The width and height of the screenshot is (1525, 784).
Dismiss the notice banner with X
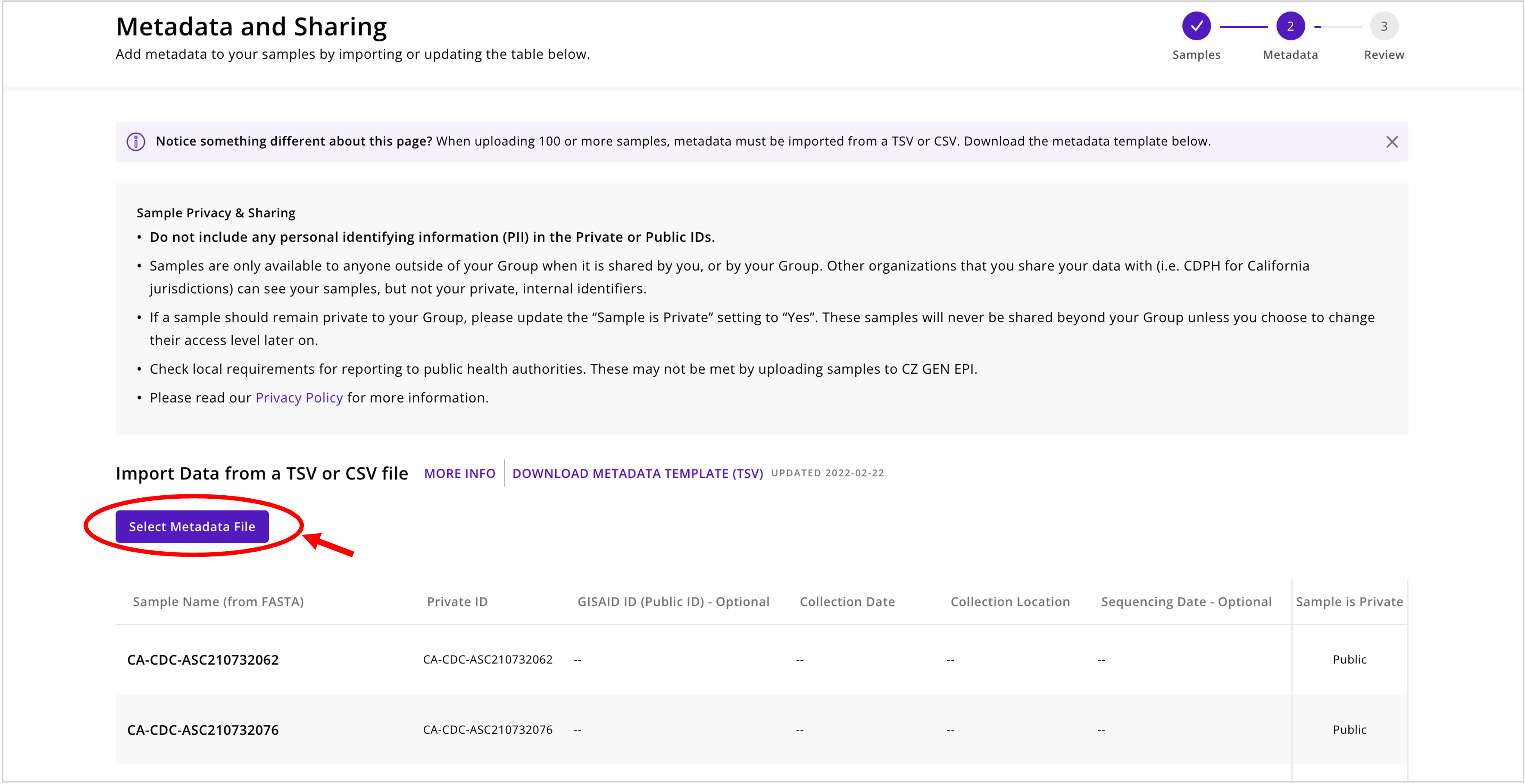point(1391,141)
